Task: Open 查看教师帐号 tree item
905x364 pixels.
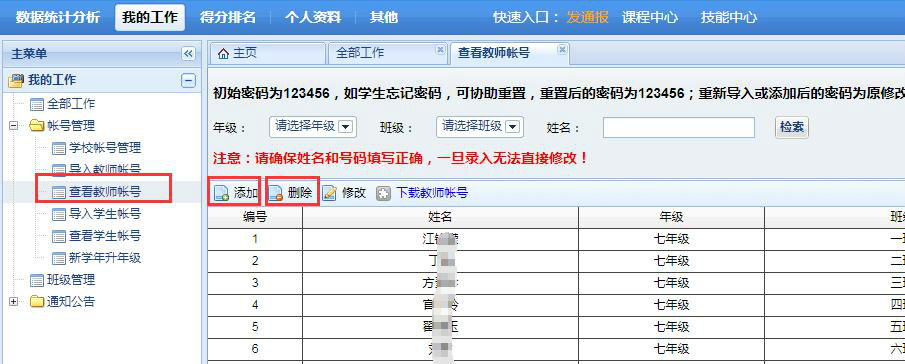Action: (x=105, y=192)
